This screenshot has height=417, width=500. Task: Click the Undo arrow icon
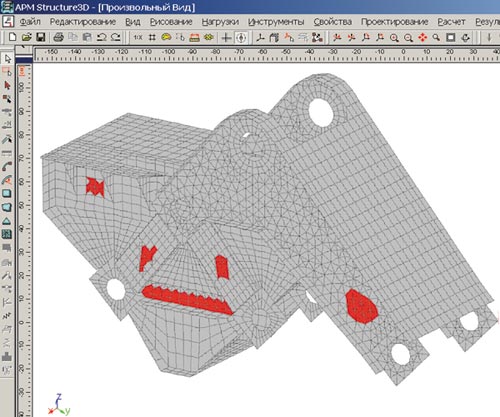pyautogui.click(x=101, y=37)
